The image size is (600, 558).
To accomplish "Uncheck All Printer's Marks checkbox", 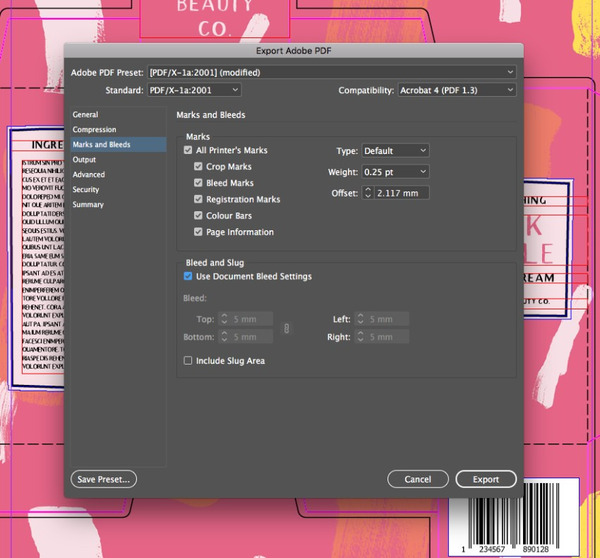I will pyautogui.click(x=188, y=150).
